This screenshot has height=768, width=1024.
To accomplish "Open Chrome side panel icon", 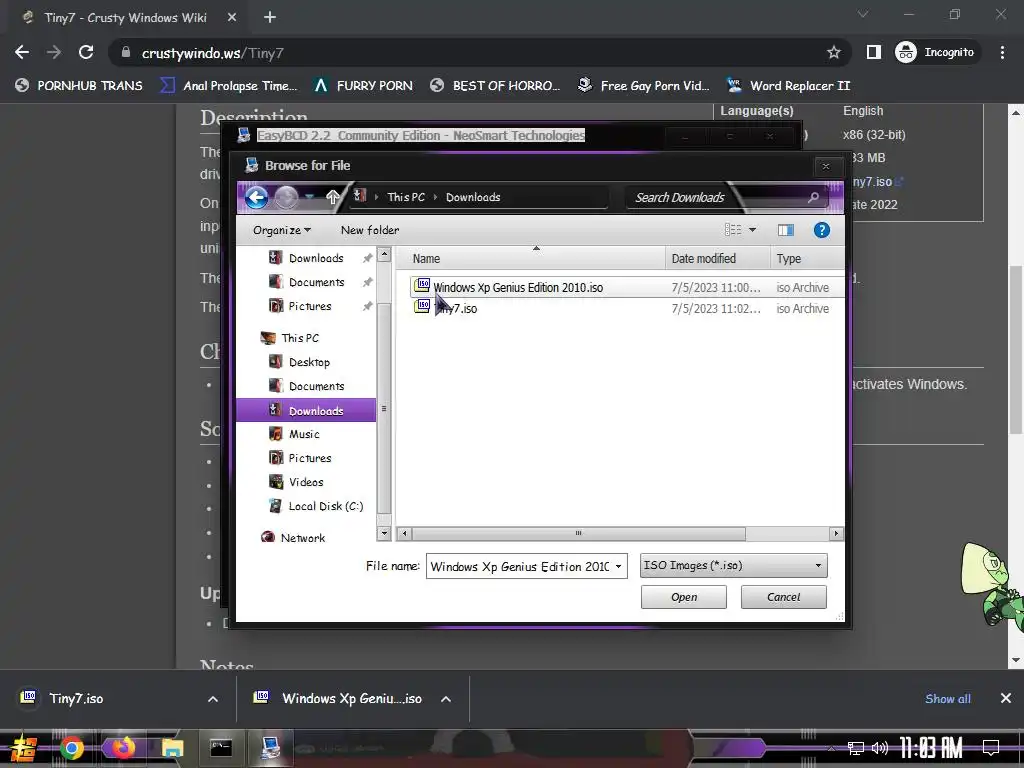I will [x=873, y=52].
